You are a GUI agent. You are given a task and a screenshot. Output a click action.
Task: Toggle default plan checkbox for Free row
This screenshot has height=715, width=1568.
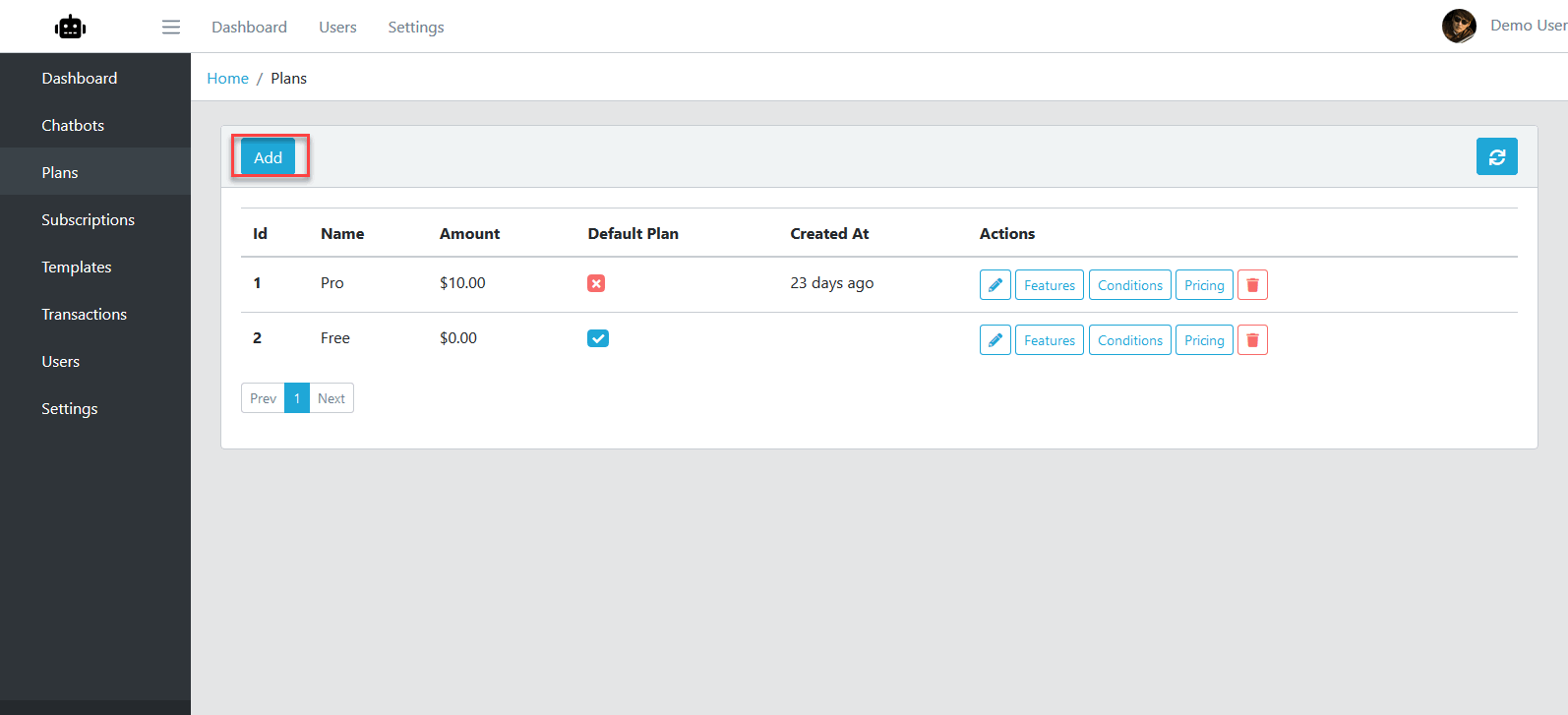[x=598, y=338]
